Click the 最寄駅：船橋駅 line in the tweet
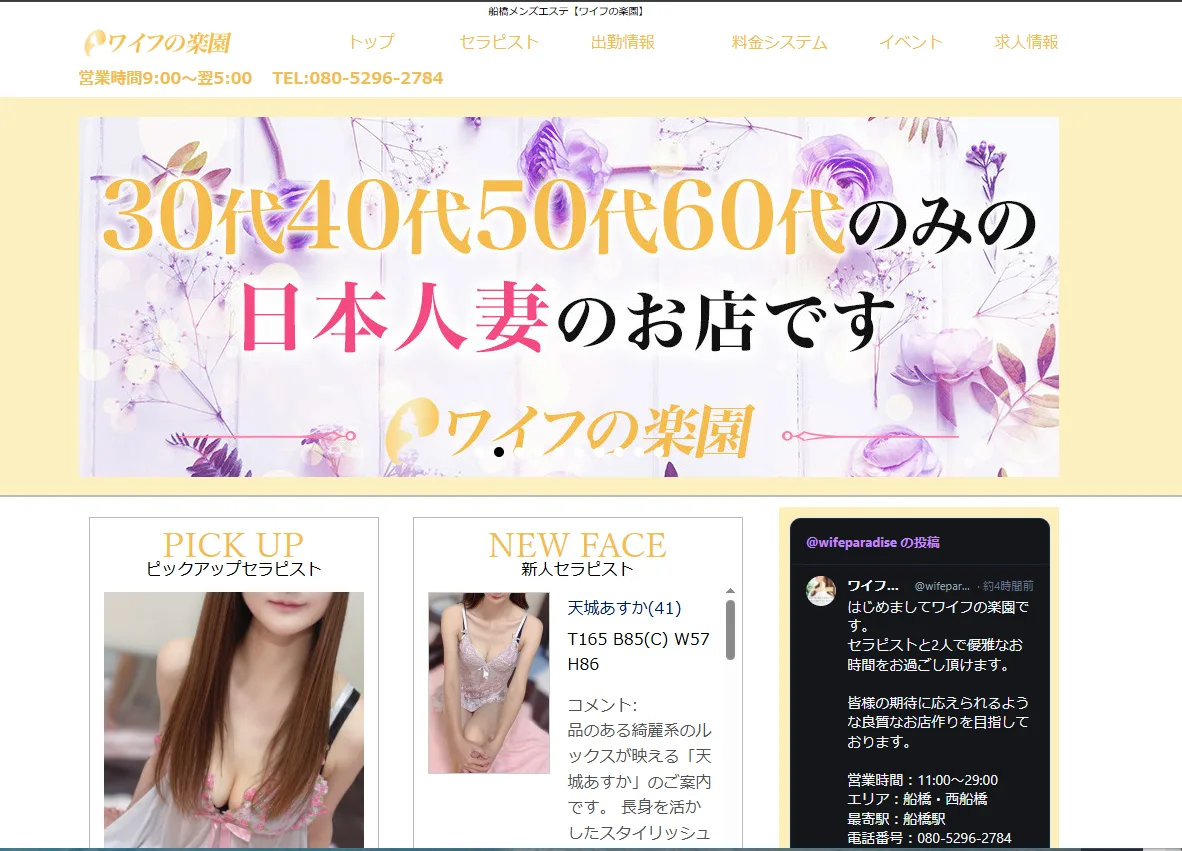The height and width of the screenshot is (851, 1182). point(896,819)
